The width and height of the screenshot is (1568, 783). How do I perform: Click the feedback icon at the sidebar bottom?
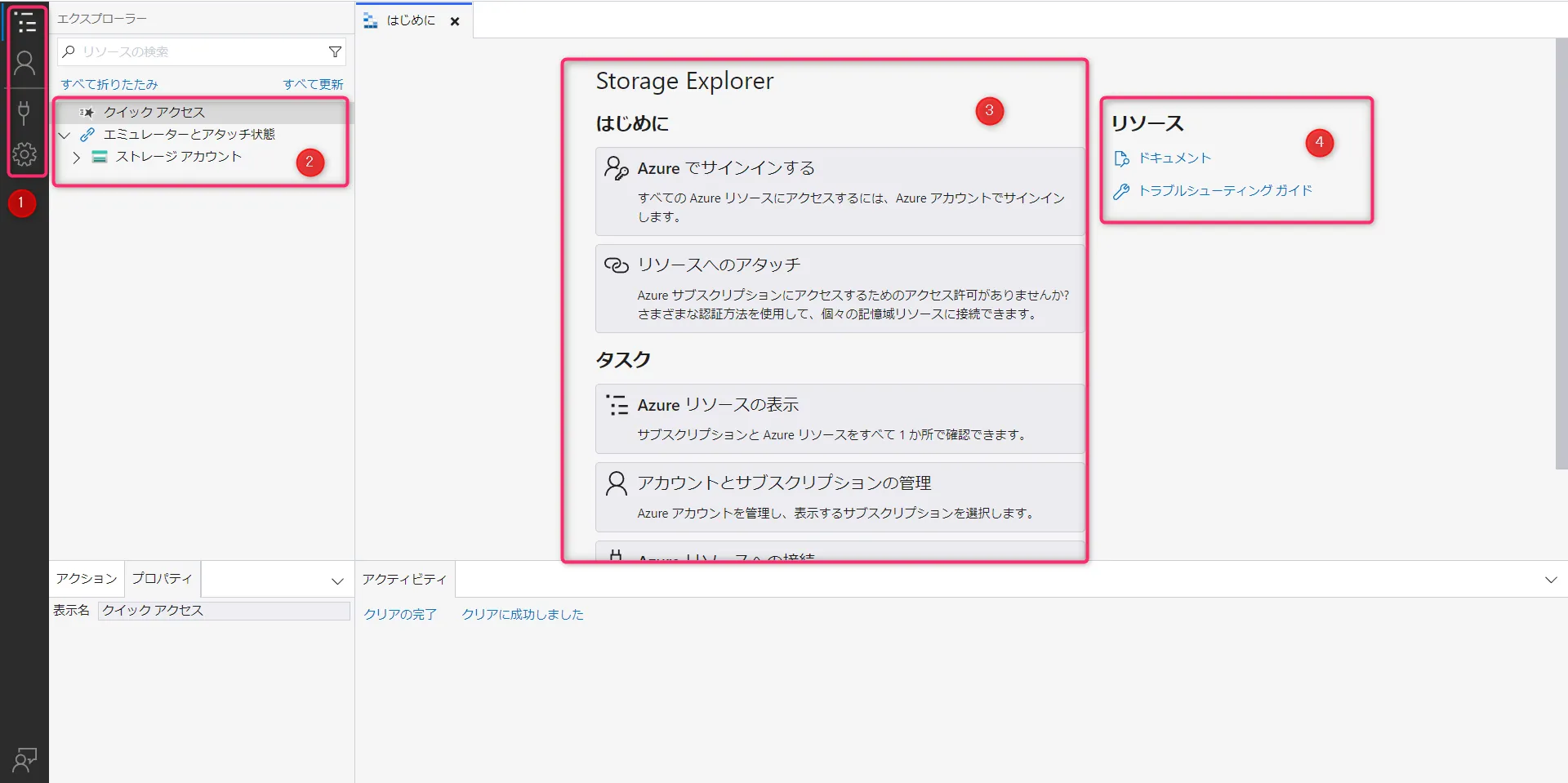(24, 760)
